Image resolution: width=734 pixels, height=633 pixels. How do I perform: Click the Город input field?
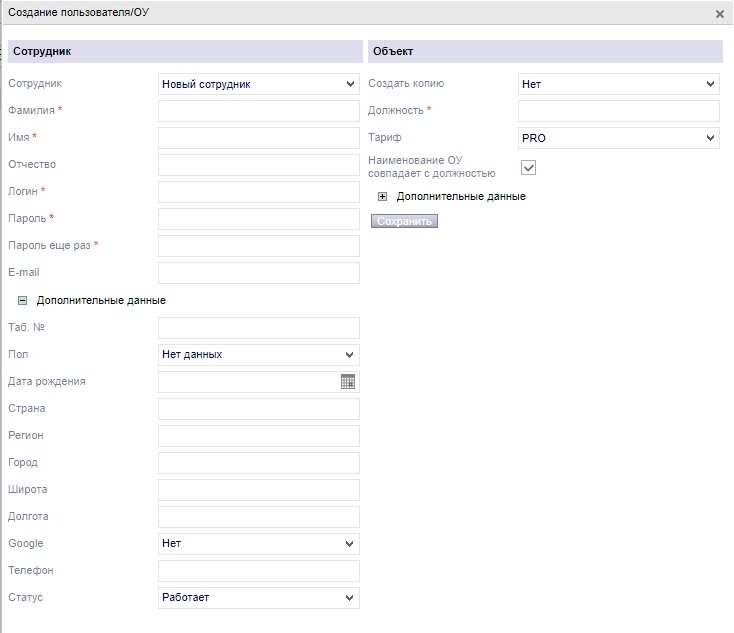pyautogui.click(x=258, y=462)
